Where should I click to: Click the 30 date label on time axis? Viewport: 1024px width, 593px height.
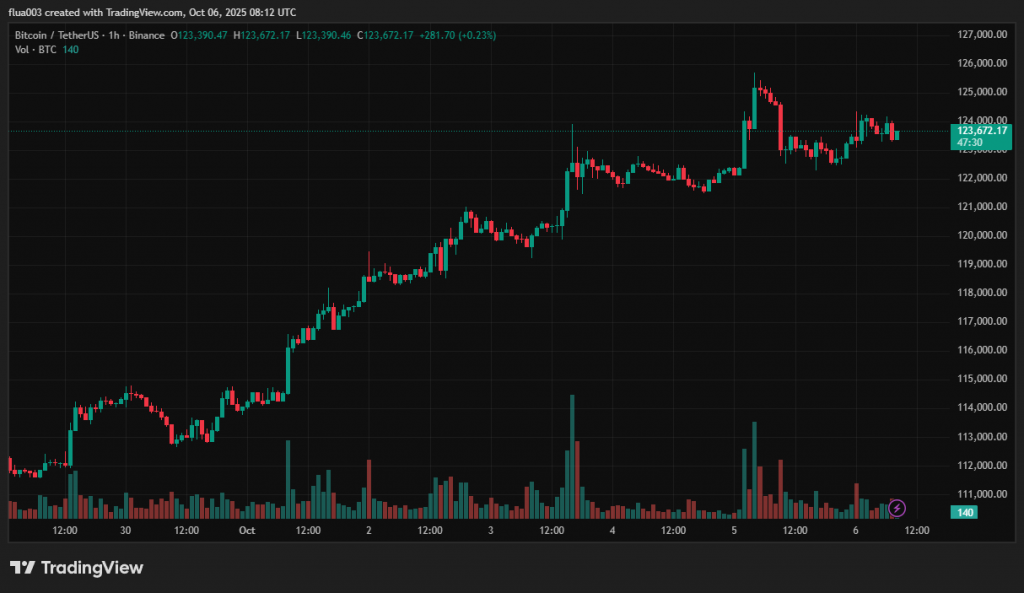pos(126,530)
